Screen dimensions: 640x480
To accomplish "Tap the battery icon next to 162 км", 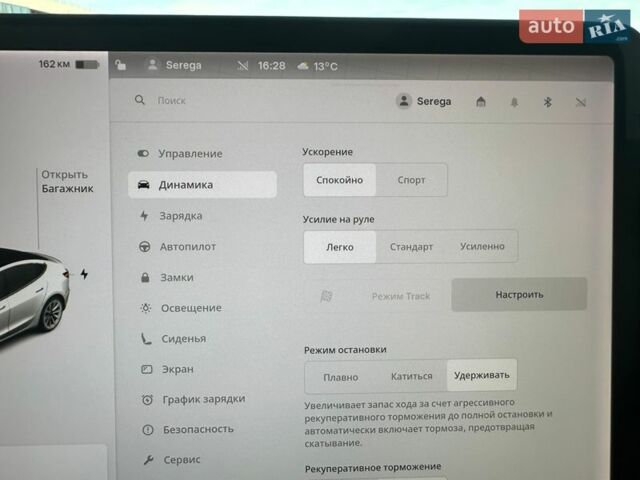I will tap(87, 65).
